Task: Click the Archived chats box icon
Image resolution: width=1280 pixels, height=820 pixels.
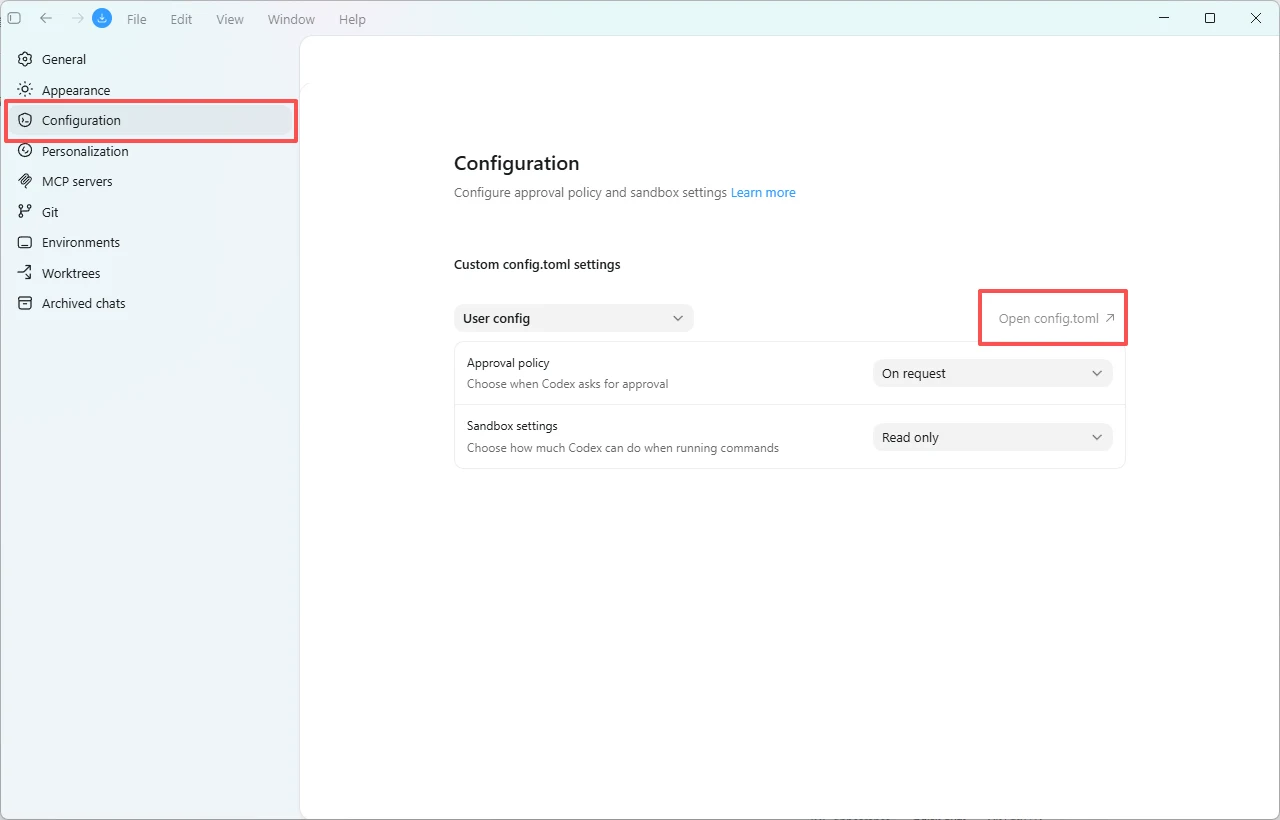Action: coord(25,303)
